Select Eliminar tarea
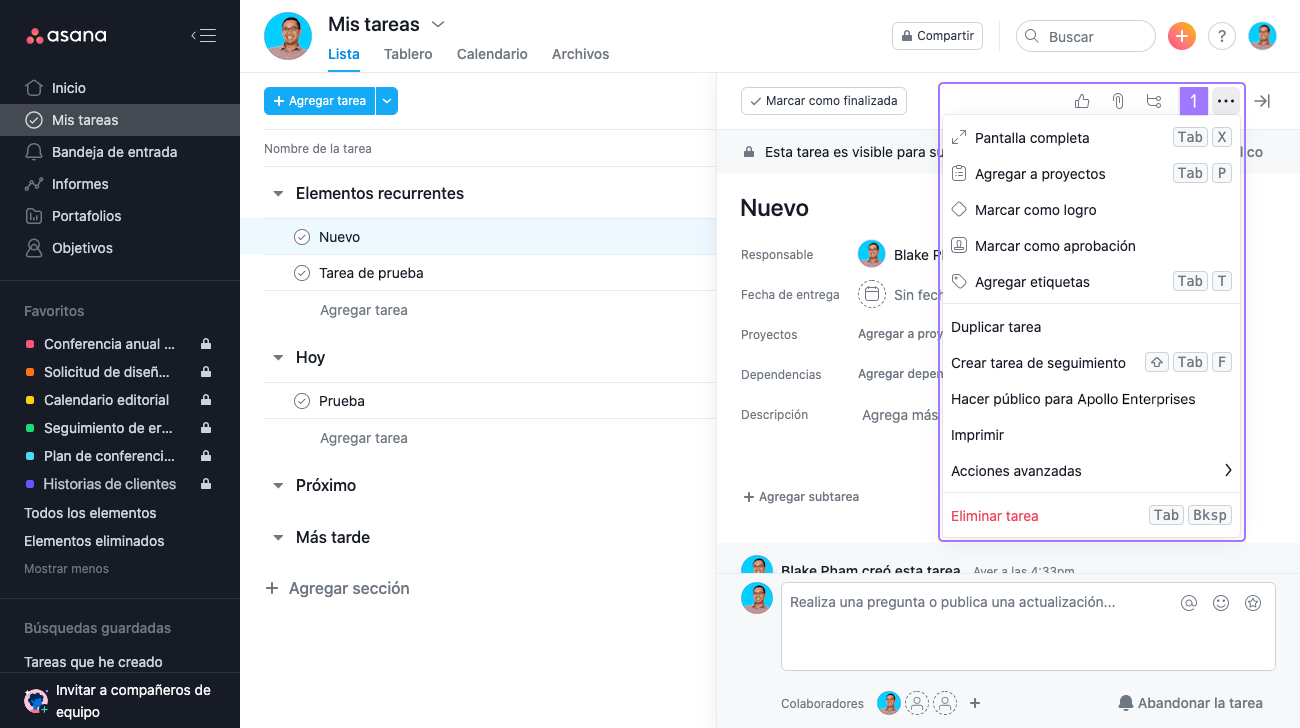The height and width of the screenshot is (728, 1300). 1091,516
